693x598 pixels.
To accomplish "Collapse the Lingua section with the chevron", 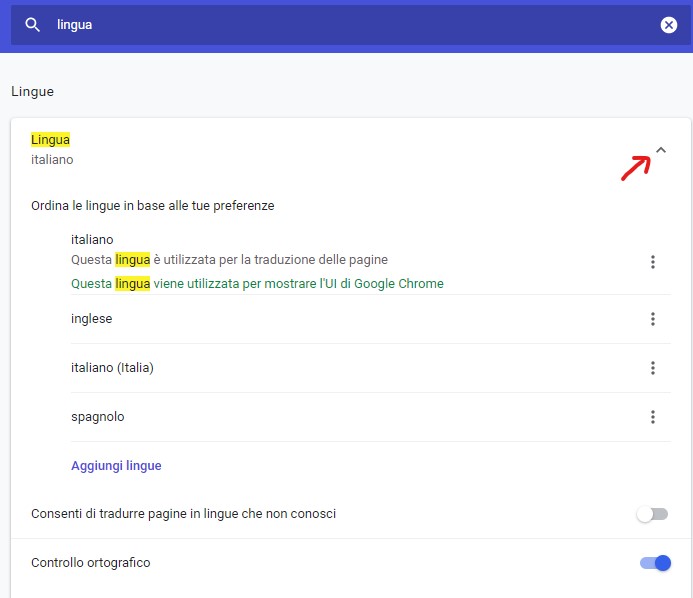I will [x=660, y=150].
